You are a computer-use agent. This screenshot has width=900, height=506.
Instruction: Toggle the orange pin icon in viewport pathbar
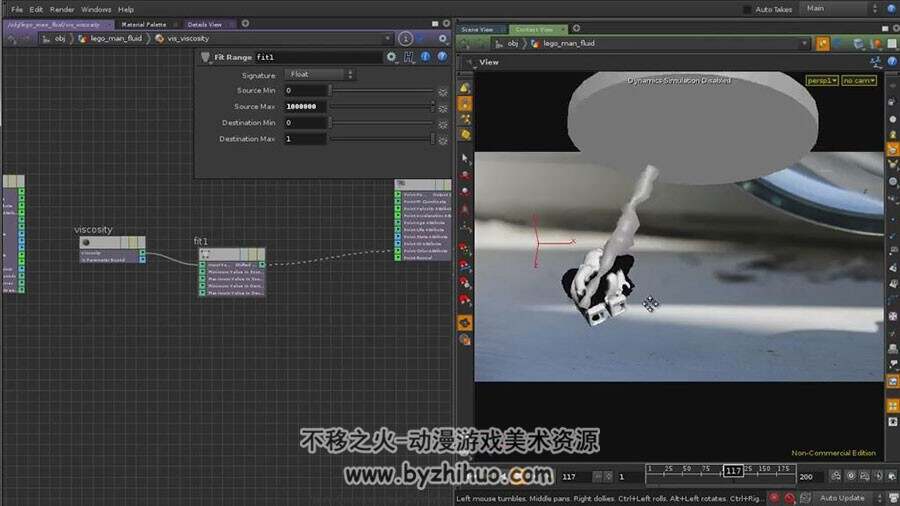(823, 44)
